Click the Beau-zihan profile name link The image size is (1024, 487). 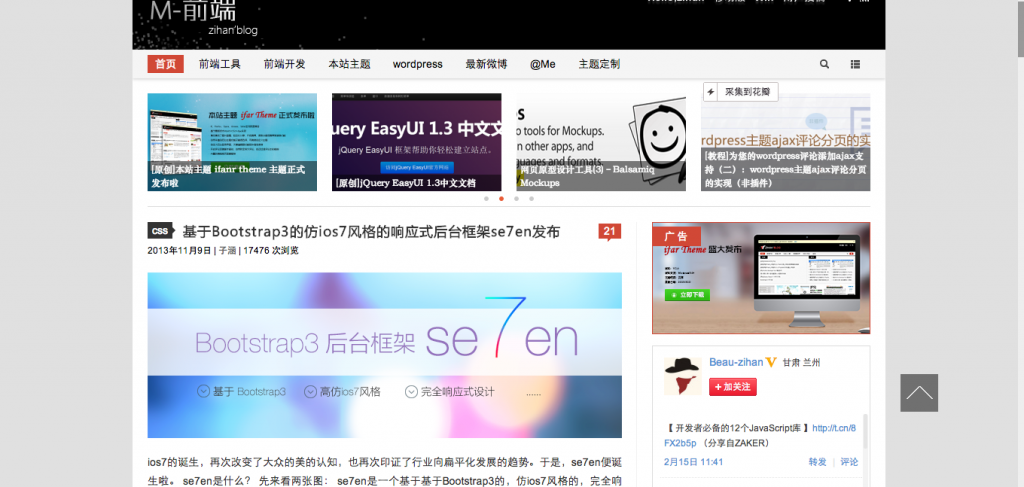(736, 362)
